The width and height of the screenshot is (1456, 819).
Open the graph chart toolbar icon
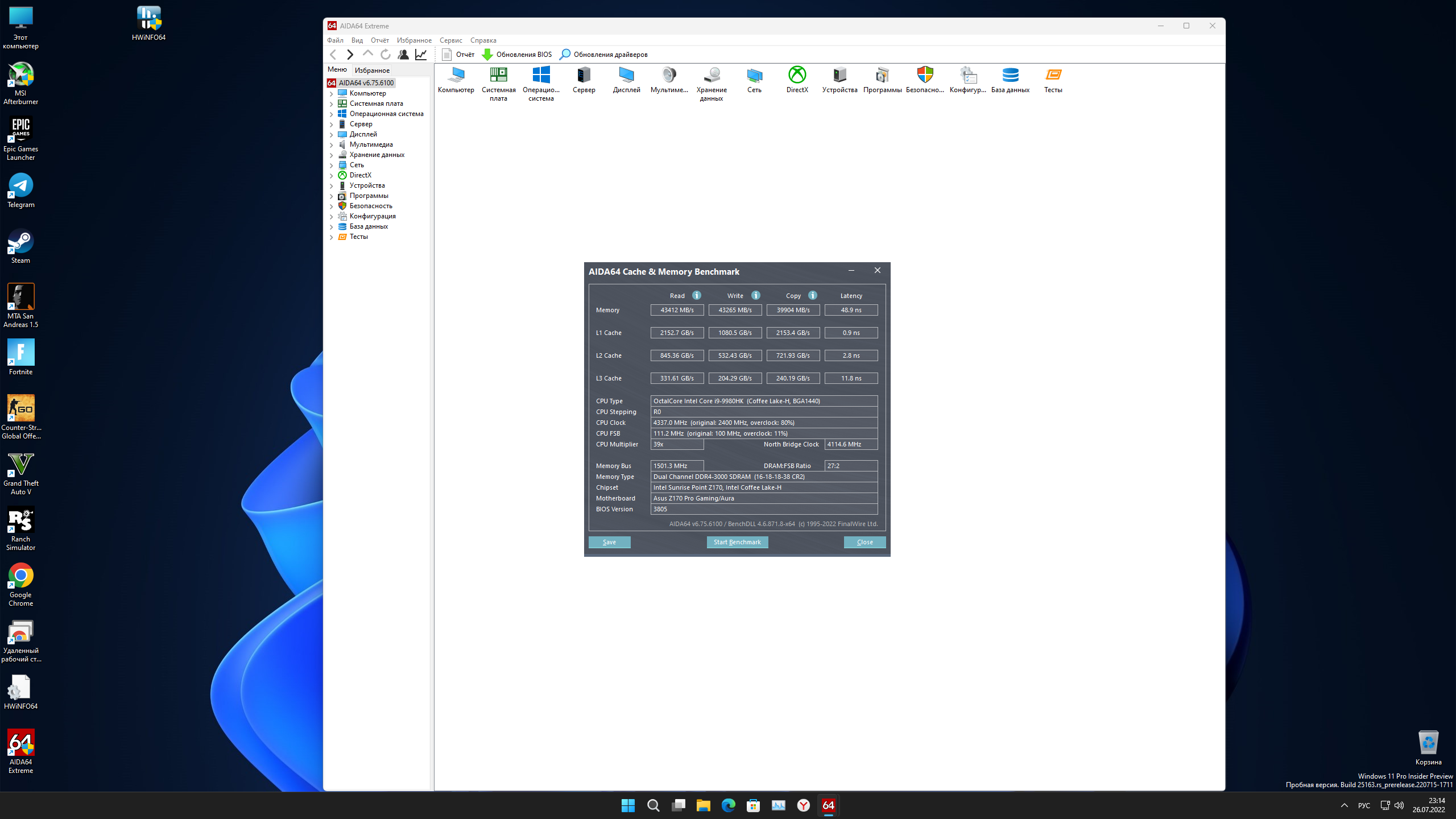tap(421, 55)
